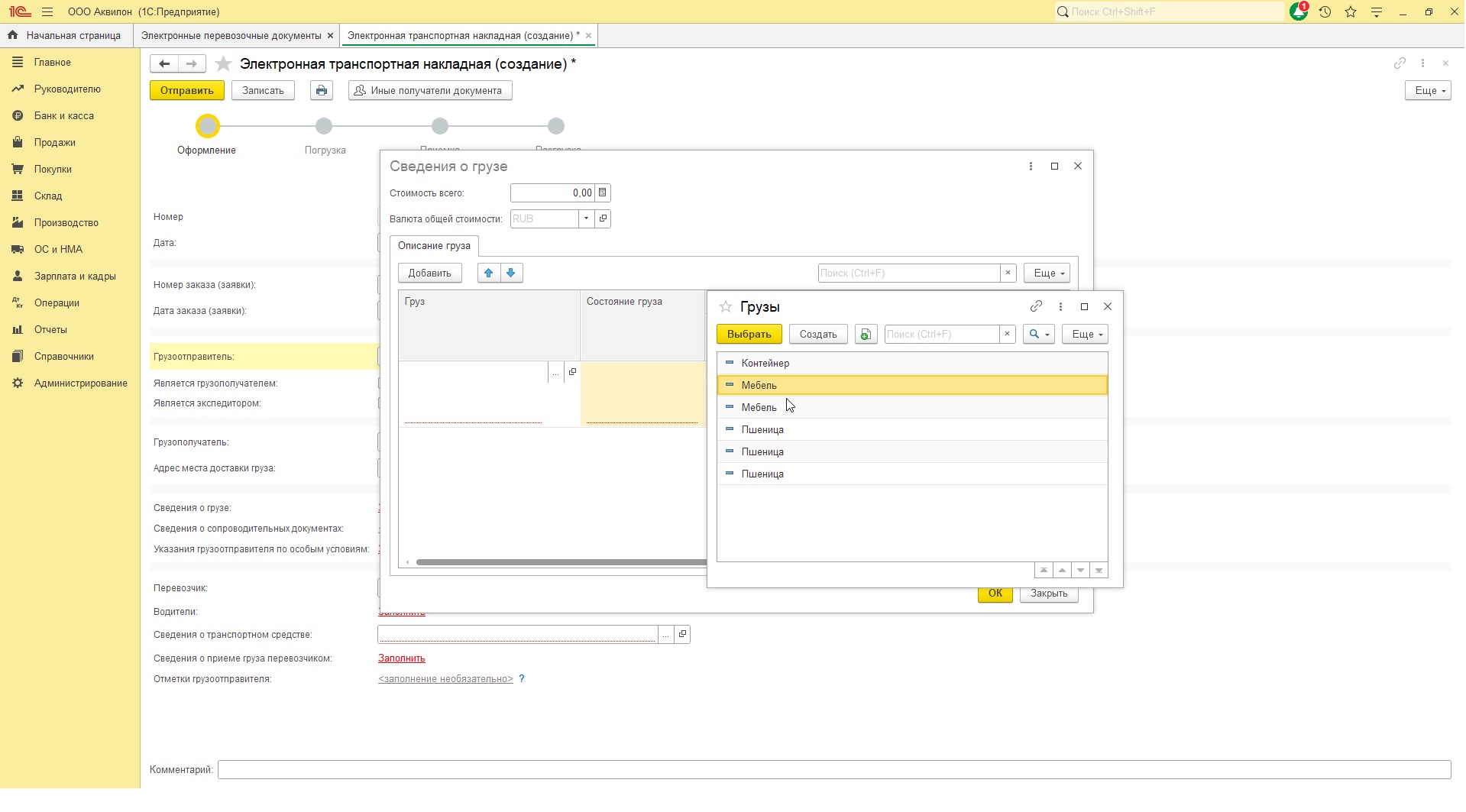Click Закрыть in Сведения о грузе dialog

(1049, 594)
